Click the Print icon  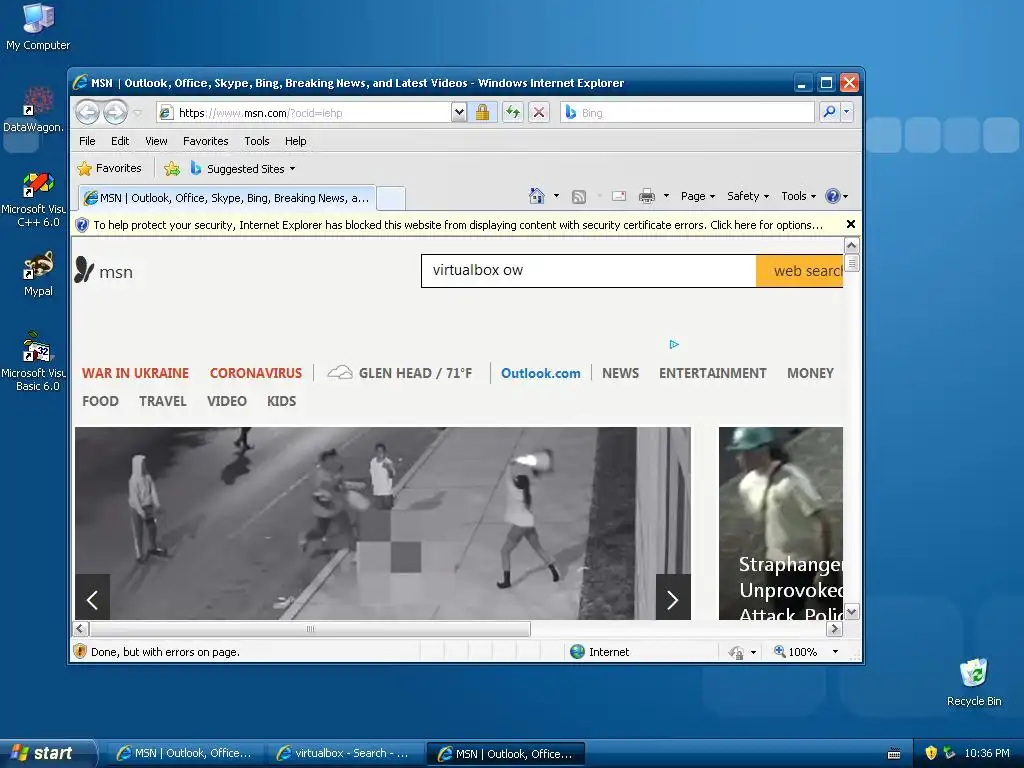[x=647, y=196]
